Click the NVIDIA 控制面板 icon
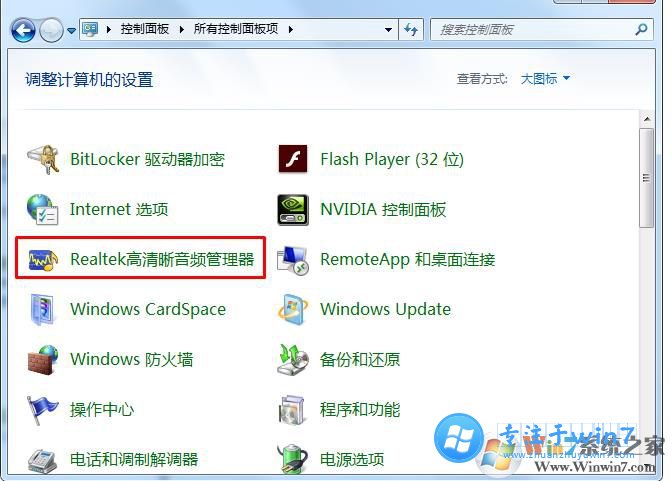 [293, 210]
